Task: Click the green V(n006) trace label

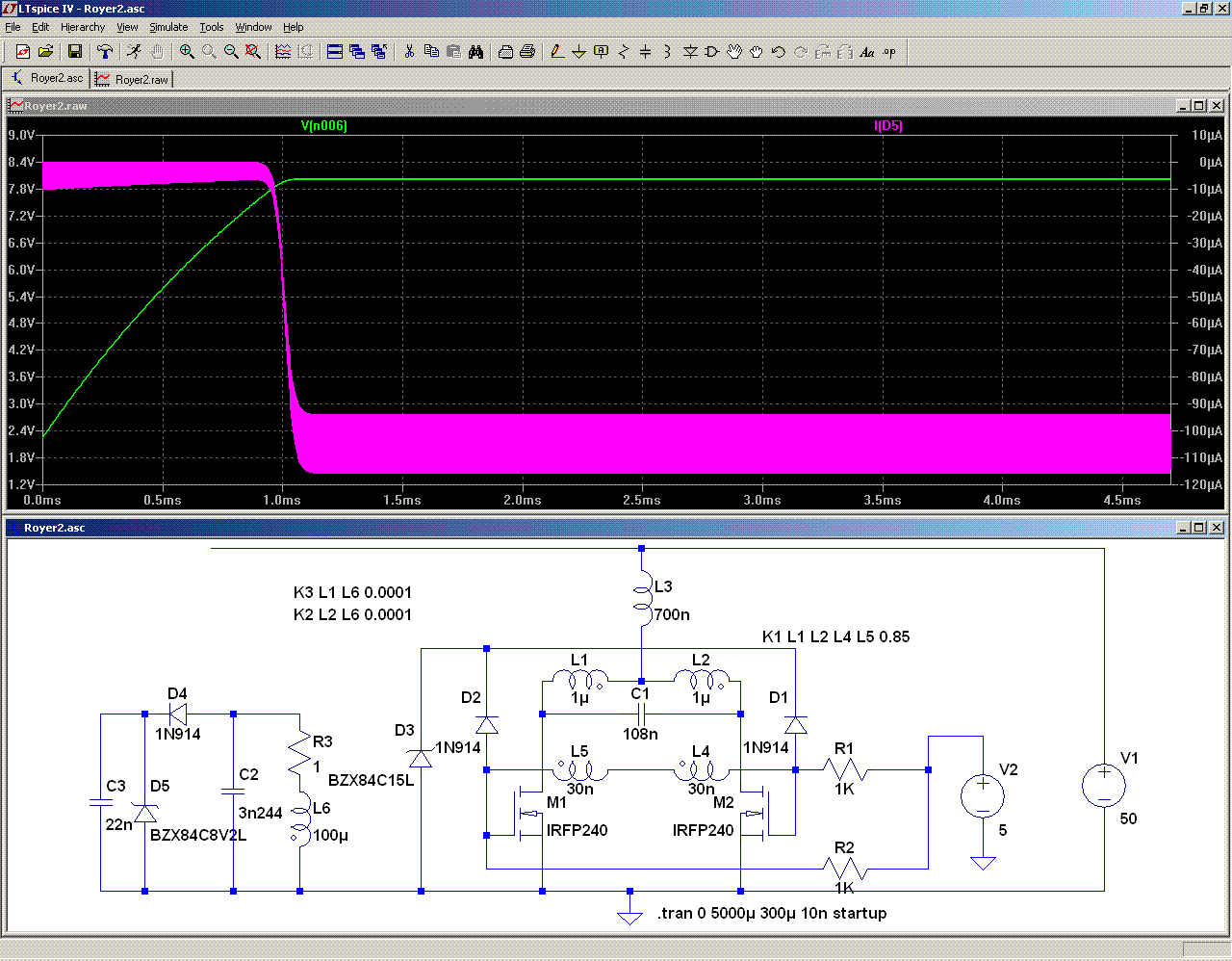Action: click(323, 126)
